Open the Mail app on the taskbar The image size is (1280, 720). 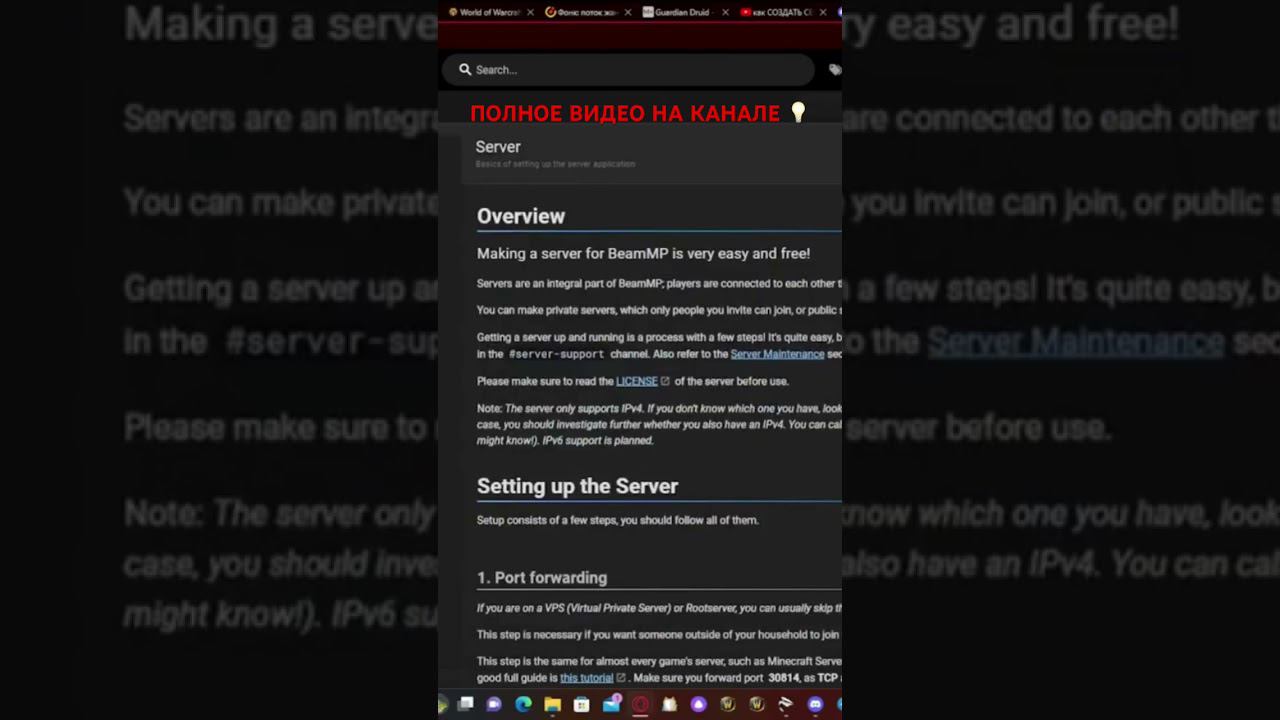[x=611, y=704]
